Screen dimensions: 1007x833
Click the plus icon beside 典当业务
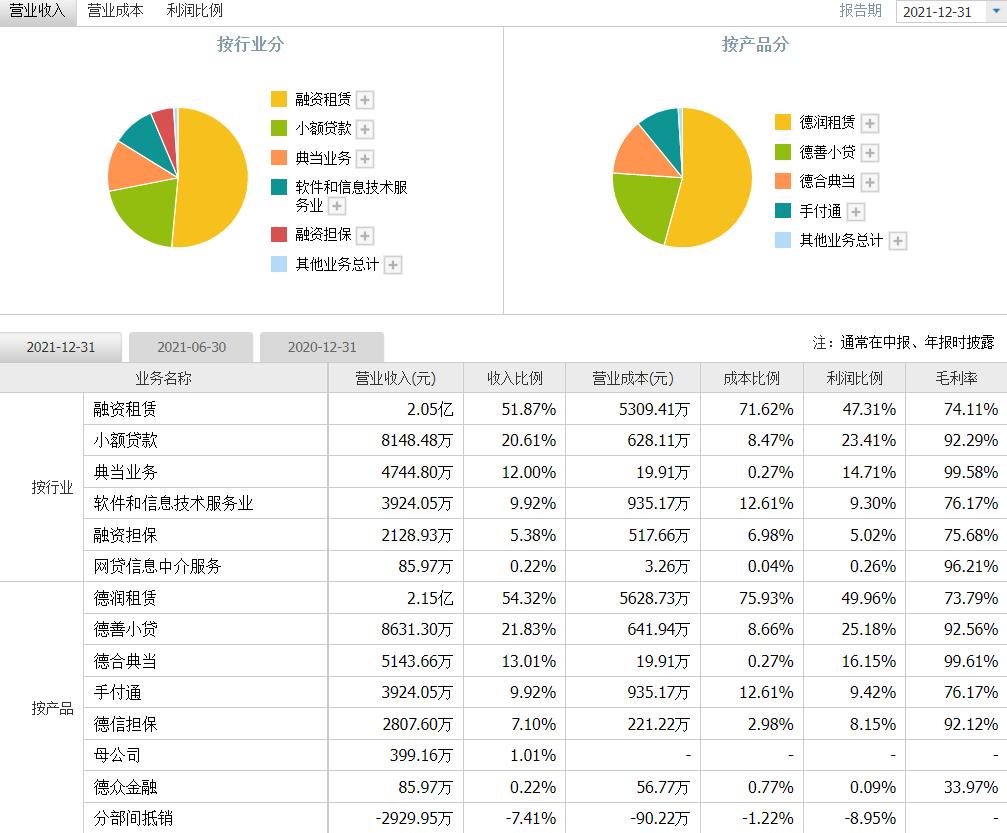click(x=366, y=158)
